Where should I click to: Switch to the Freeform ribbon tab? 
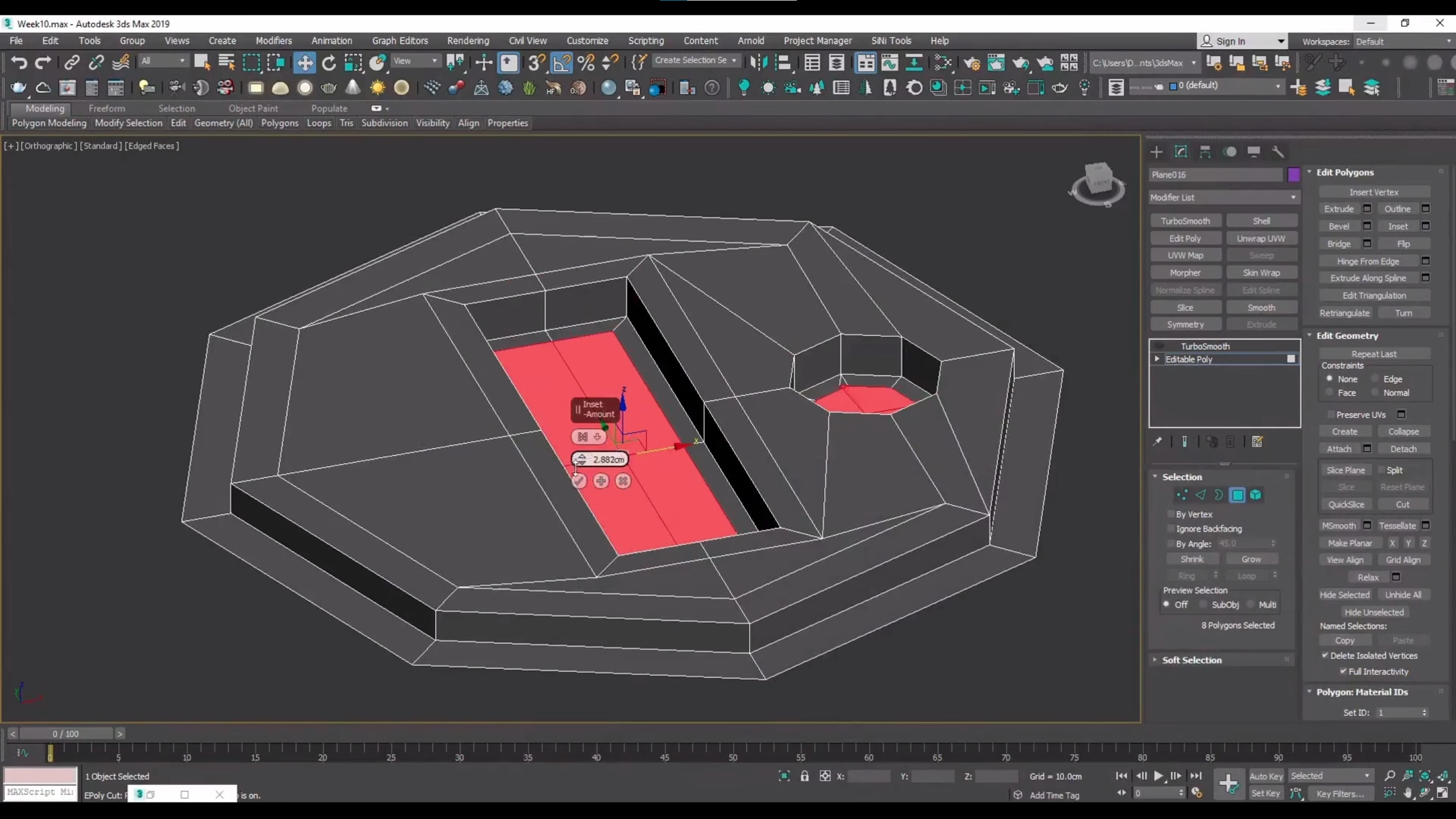[x=106, y=108]
